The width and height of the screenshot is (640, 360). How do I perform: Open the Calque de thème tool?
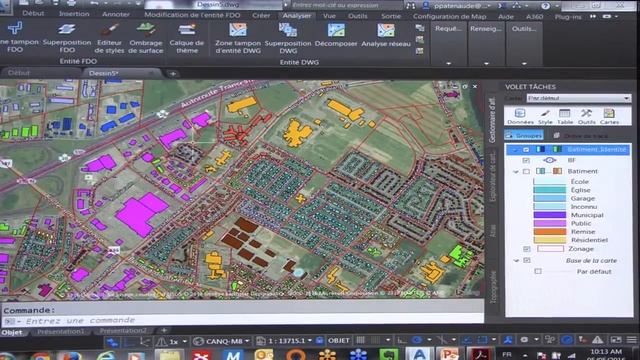[x=187, y=38]
